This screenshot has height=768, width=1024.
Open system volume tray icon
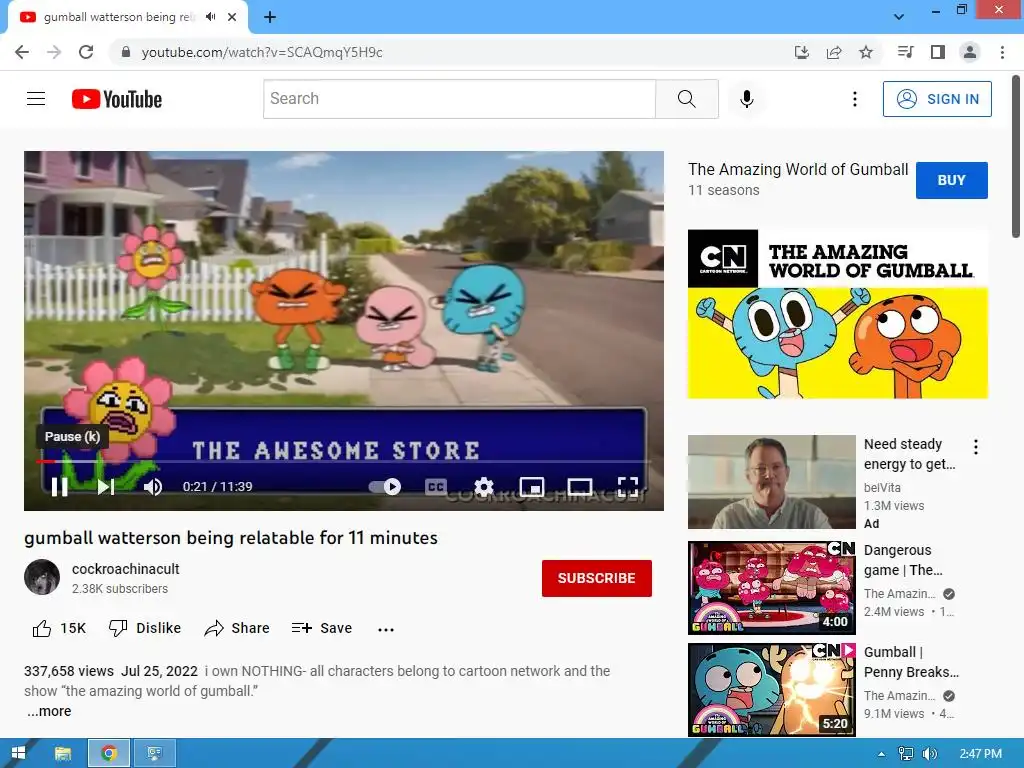(929, 754)
